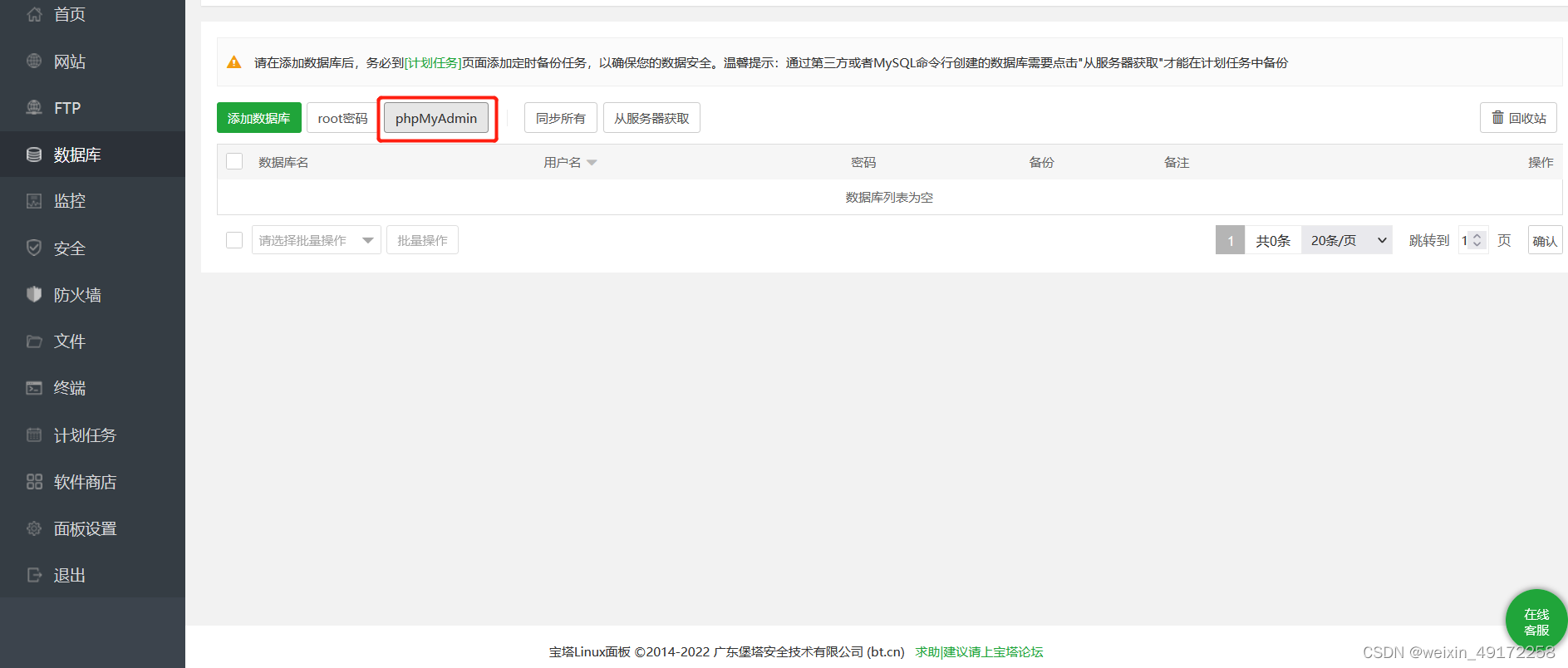Open the 请选择批量操作 dropdown

(317, 240)
